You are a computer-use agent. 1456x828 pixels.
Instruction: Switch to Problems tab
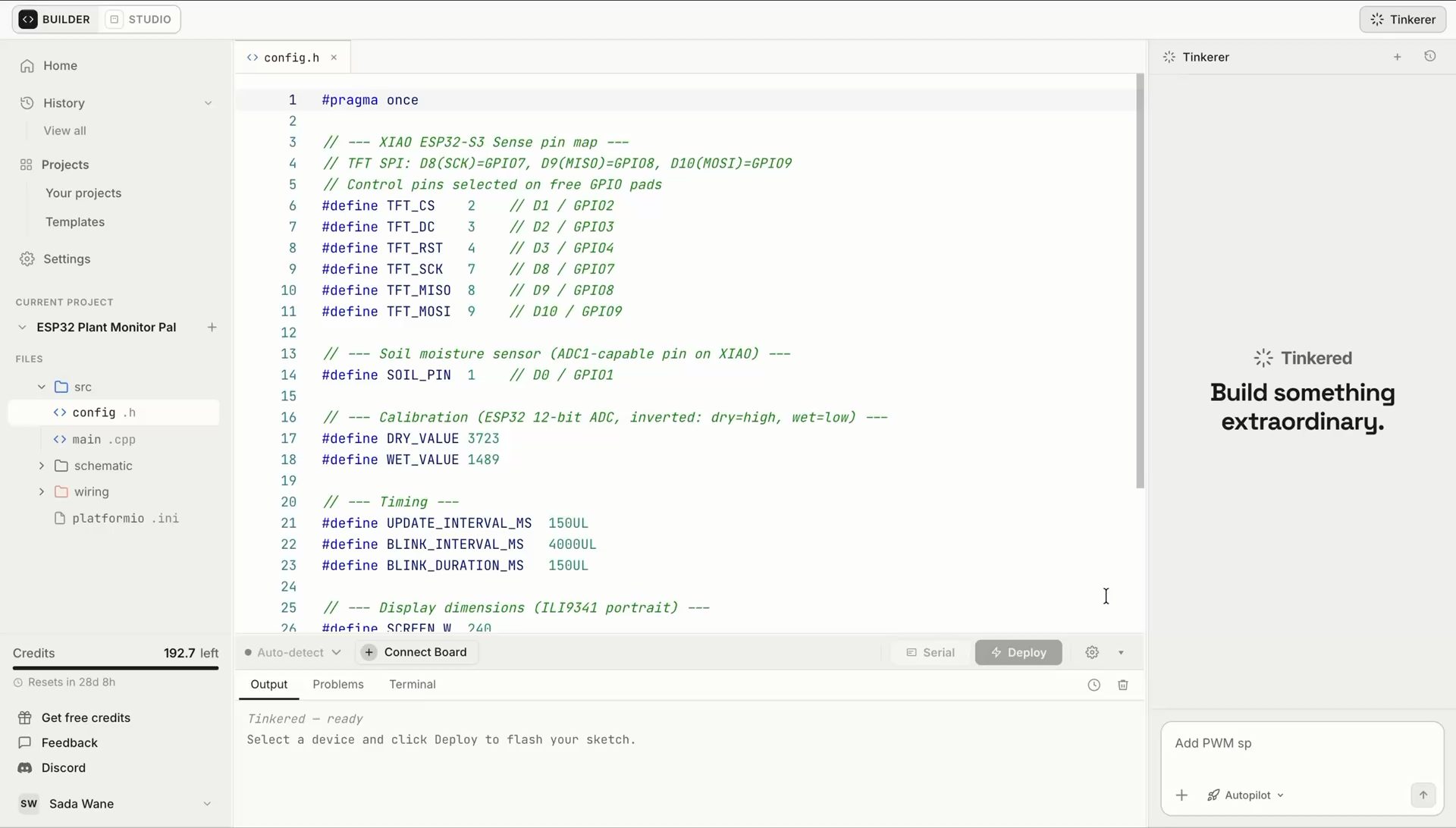[x=338, y=685]
